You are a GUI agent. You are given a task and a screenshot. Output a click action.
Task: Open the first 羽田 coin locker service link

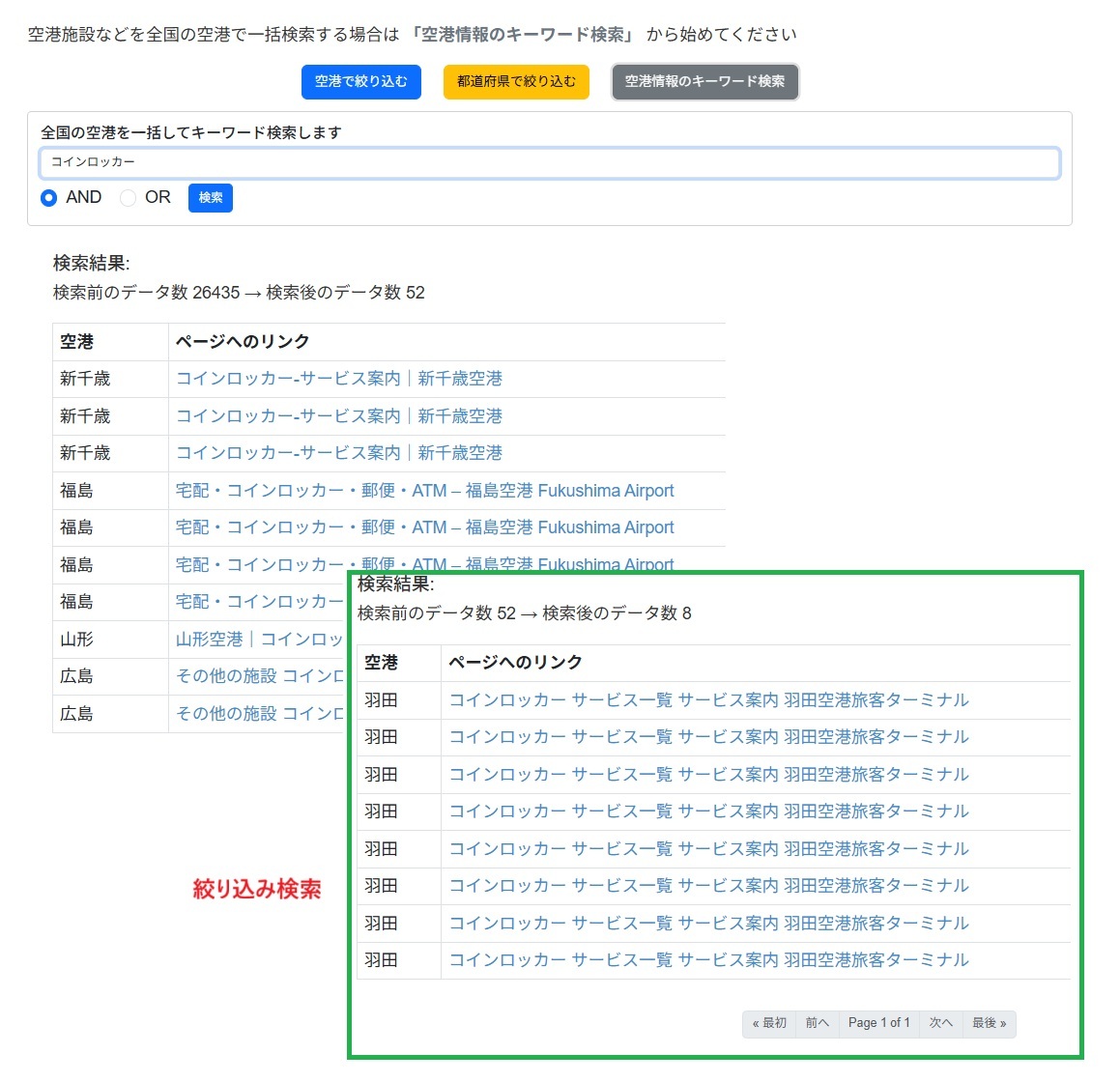[x=708, y=699]
